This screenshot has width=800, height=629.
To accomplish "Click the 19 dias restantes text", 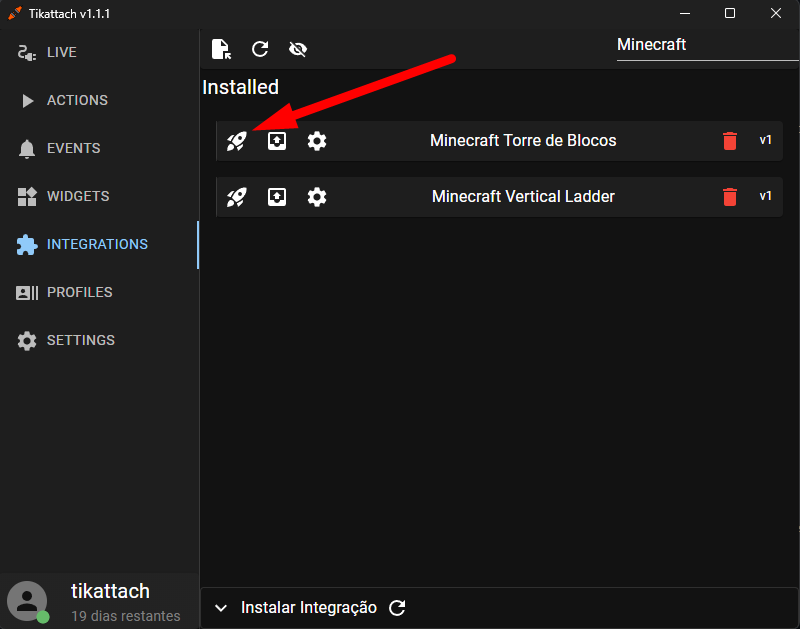I will 126,616.
